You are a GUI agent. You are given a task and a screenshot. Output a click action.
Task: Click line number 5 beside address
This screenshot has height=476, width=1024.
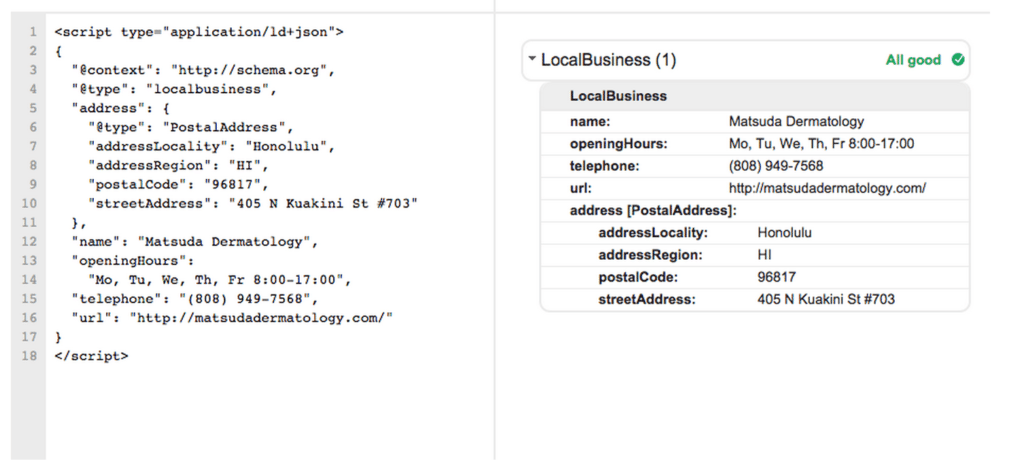[33, 108]
